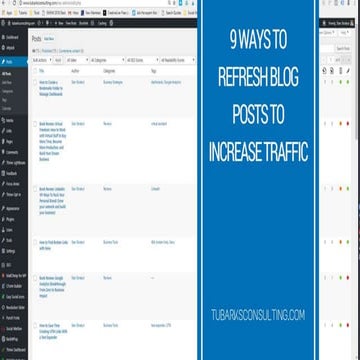
Task: Select the Posts pushpin icon in sidebar
Action: tap(3, 62)
